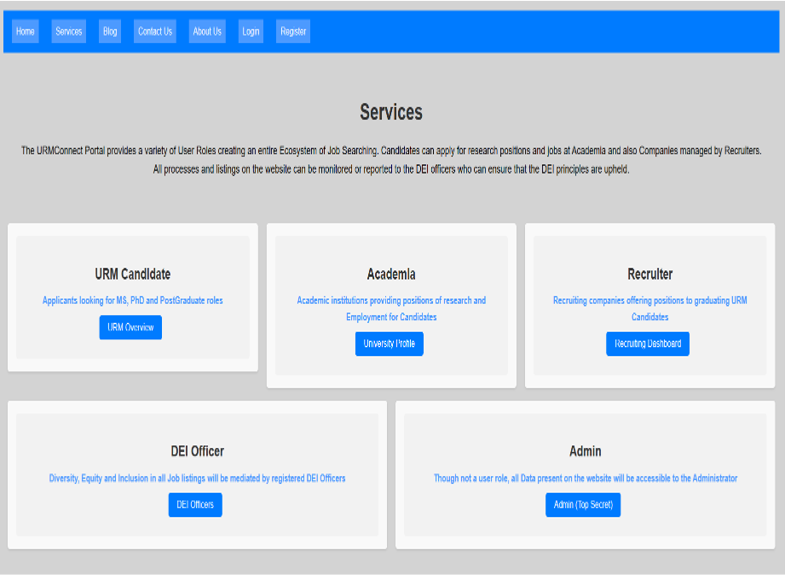Open the Services nav item
This screenshot has height=575, width=785.
[x=69, y=32]
